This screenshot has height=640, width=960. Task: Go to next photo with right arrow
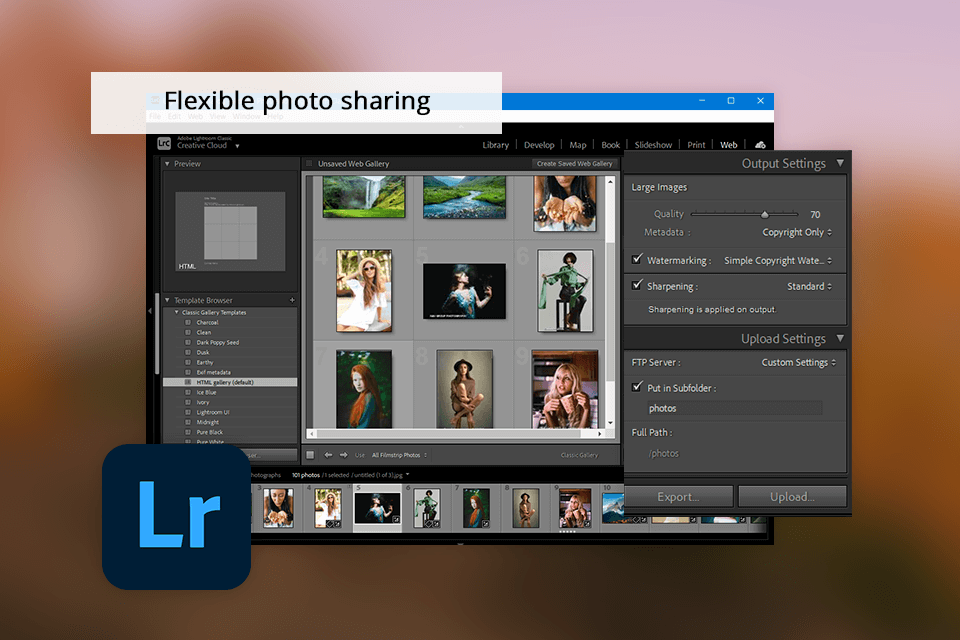coord(343,455)
